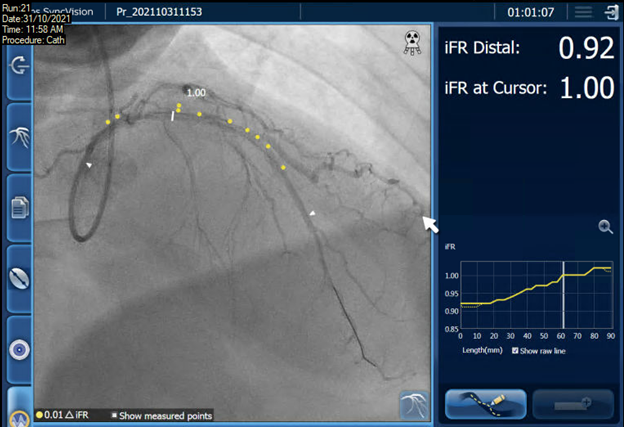Select the vessel stenosis sidebar icon
This screenshot has width=624, height=427.
coord(19,278)
